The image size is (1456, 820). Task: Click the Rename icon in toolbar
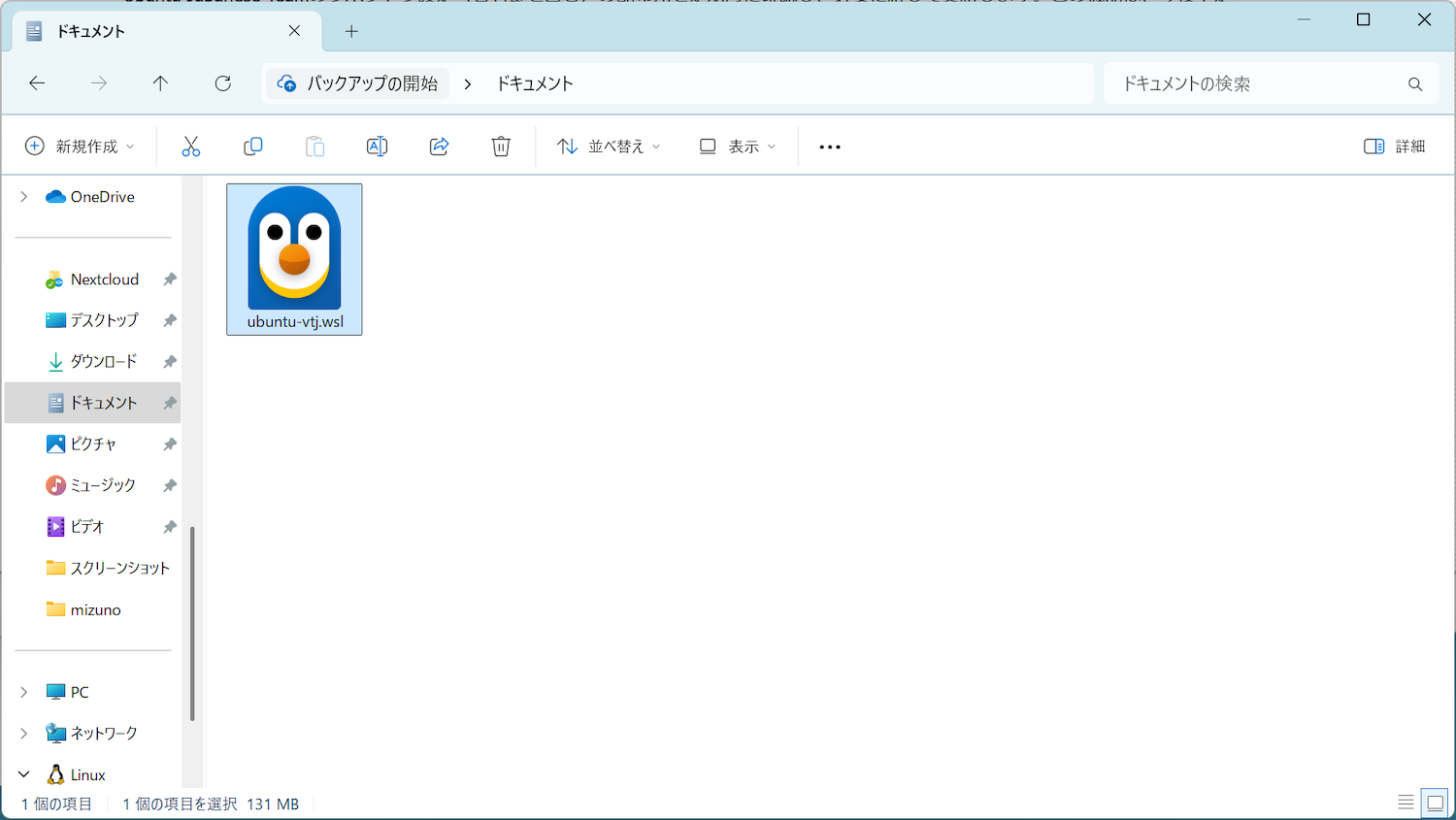(377, 147)
